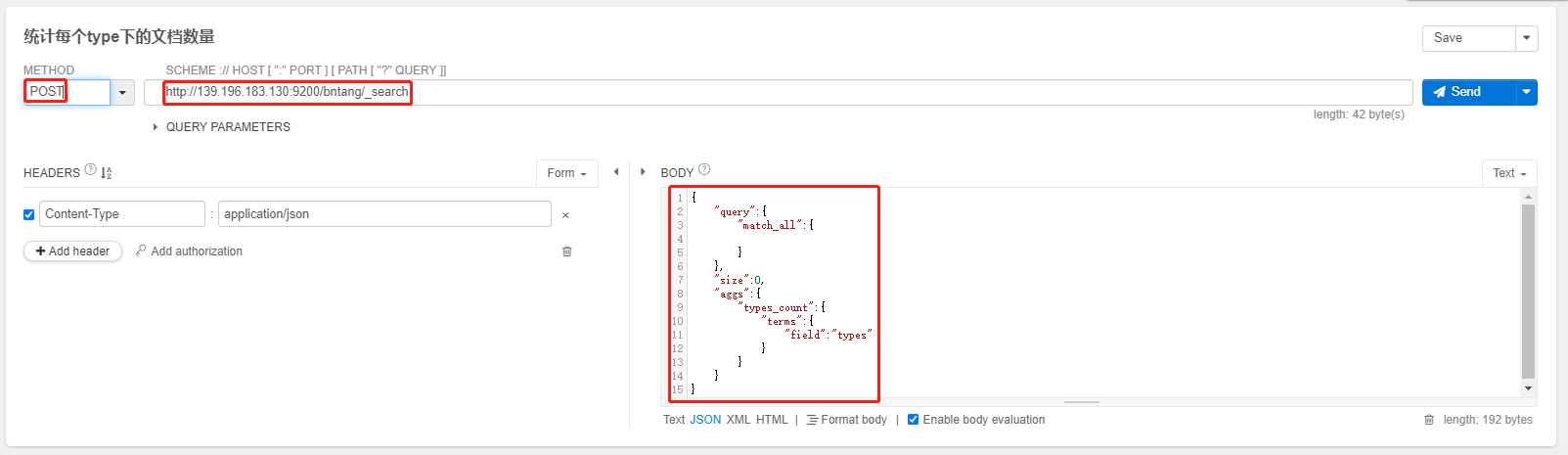Toggle the Content-Type header checkbox
1568x455 pixels.
[29, 214]
